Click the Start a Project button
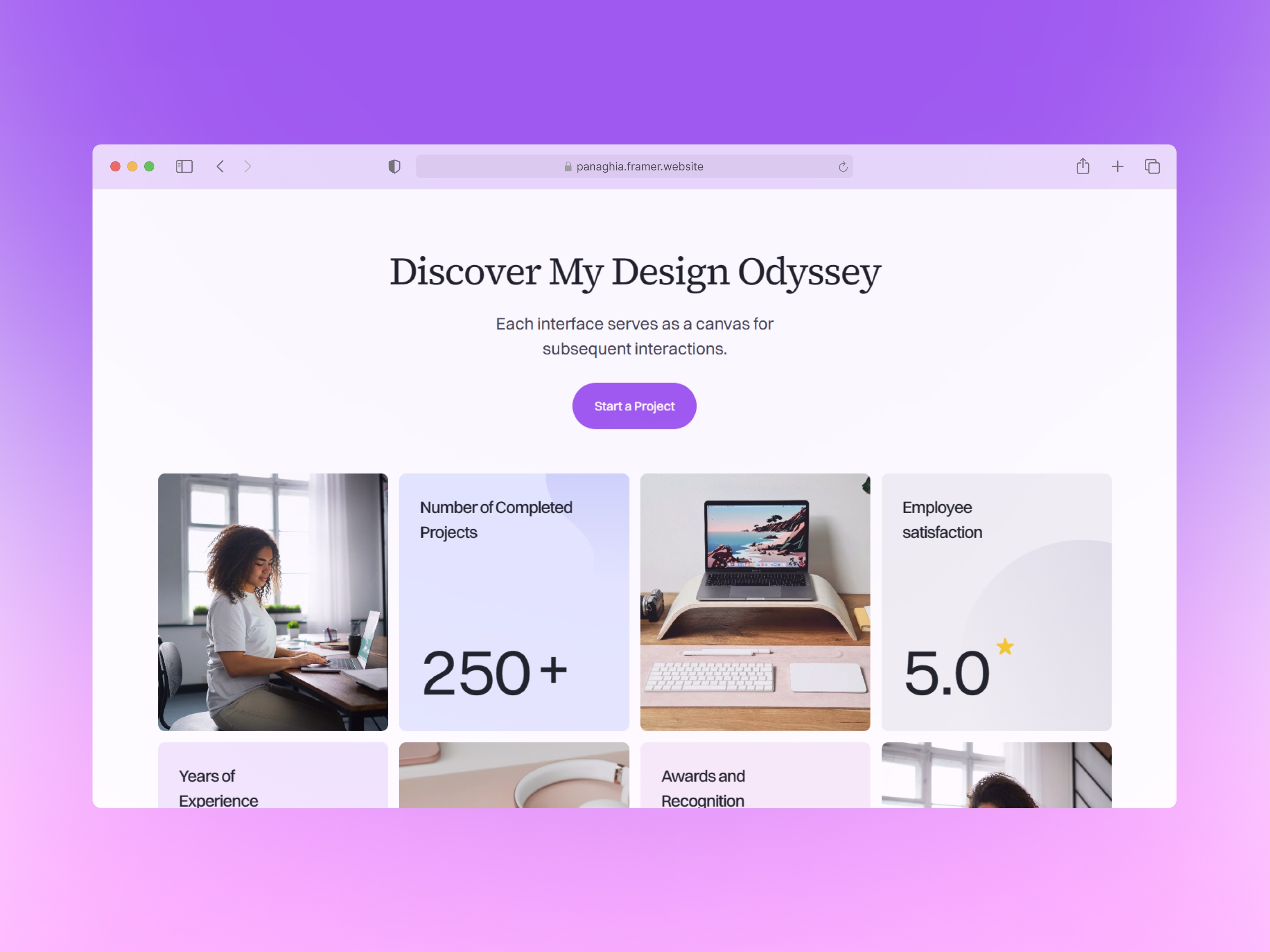This screenshot has width=1270, height=952. (x=634, y=406)
